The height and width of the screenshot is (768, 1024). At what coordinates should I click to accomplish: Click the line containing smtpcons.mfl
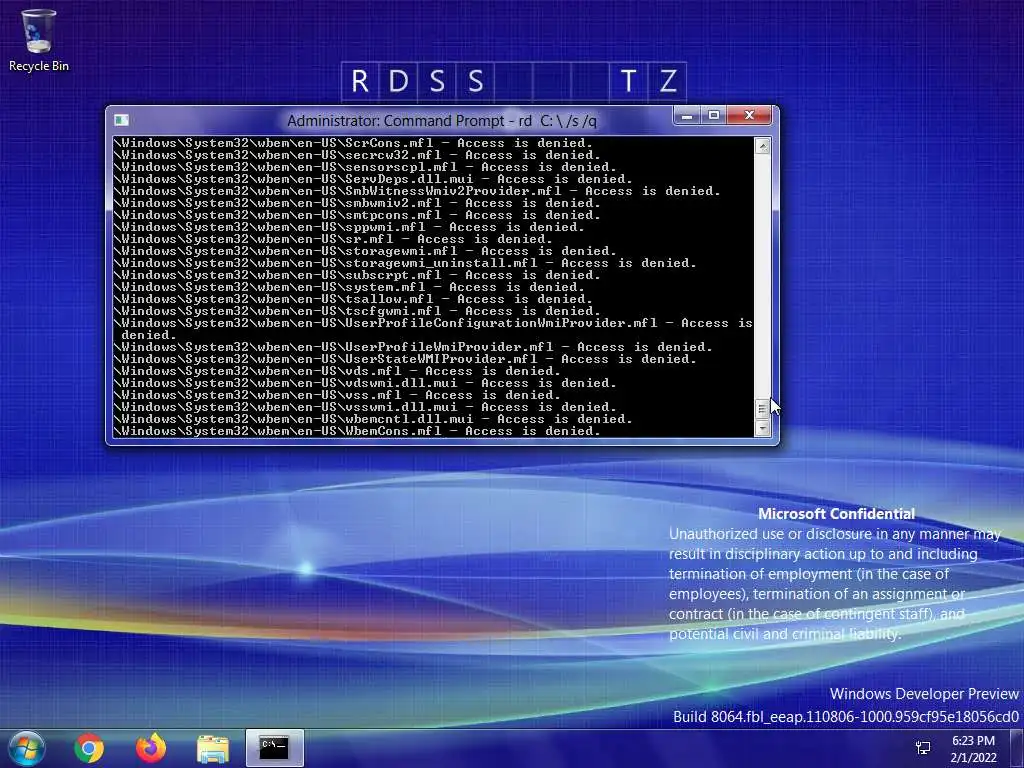(x=357, y=215)
